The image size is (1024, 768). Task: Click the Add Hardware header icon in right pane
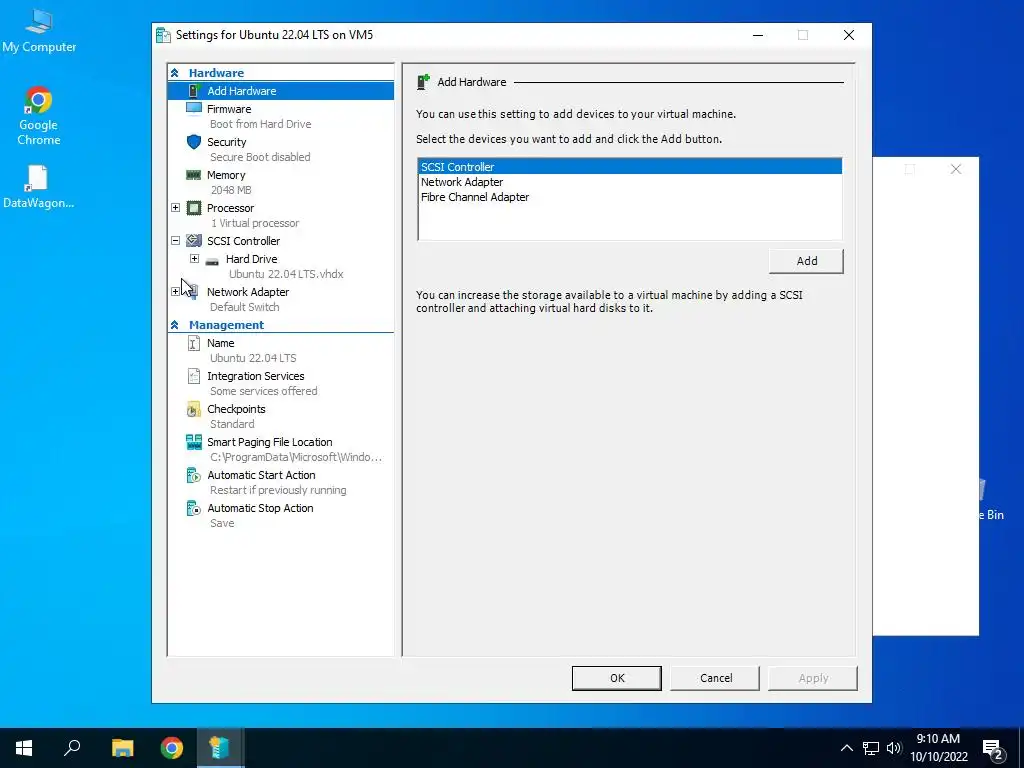pos(423,82)
